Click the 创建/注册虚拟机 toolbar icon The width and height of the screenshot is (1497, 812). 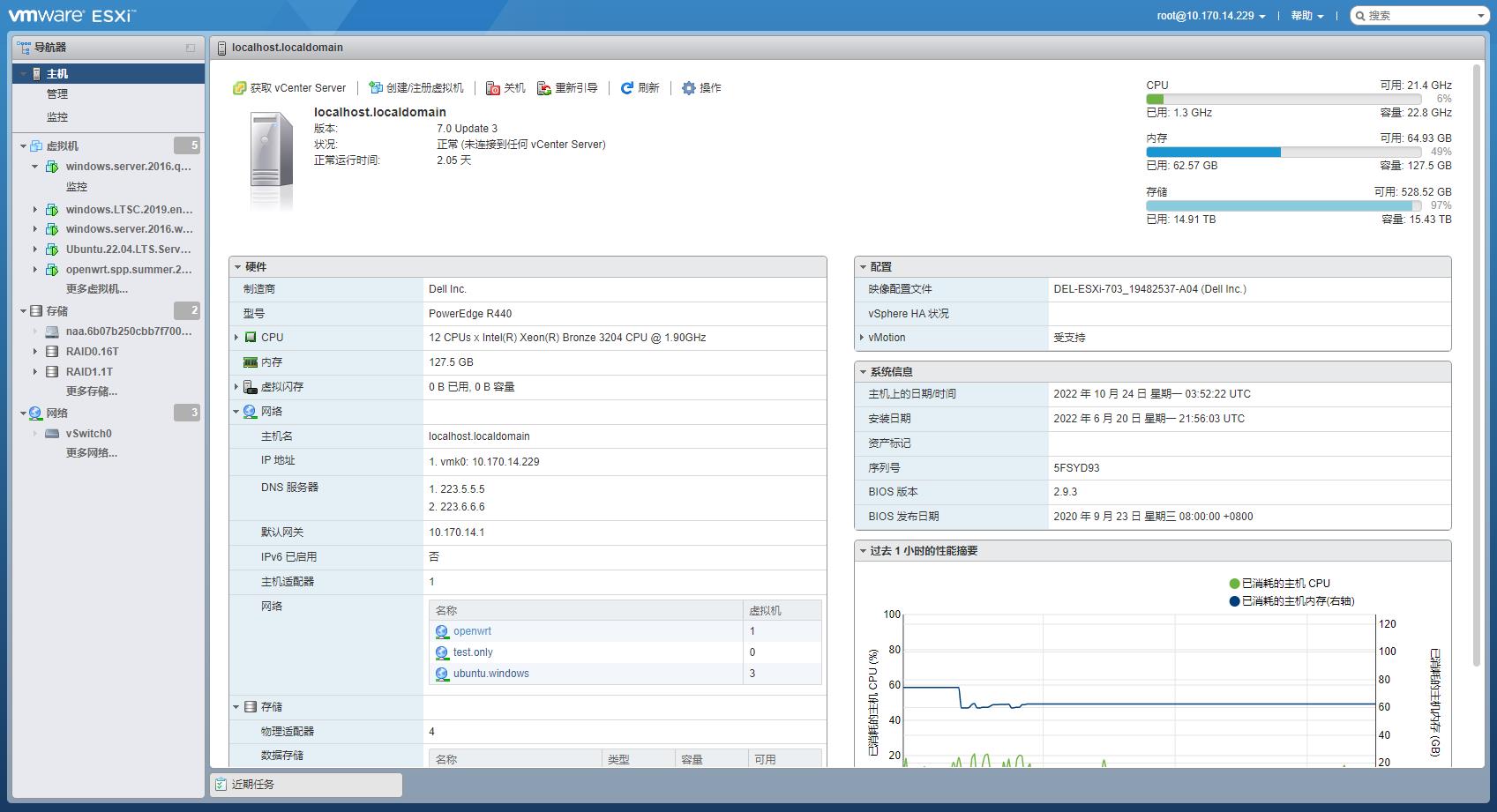tap(376, 88)
